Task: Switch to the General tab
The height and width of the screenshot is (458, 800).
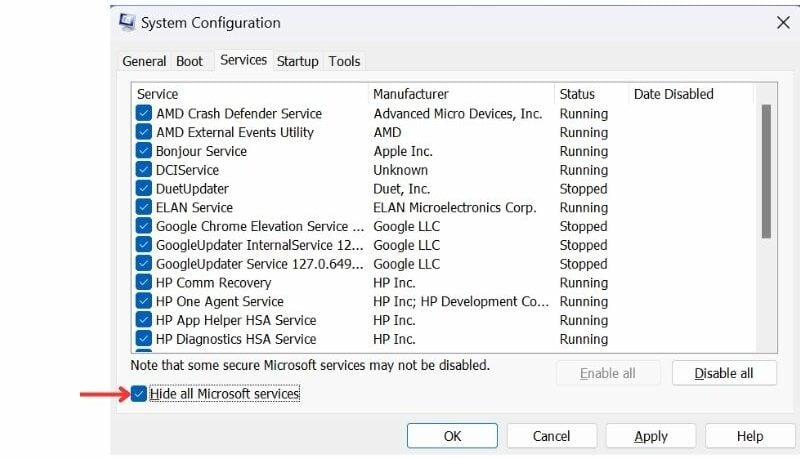Action: [144, 61]
